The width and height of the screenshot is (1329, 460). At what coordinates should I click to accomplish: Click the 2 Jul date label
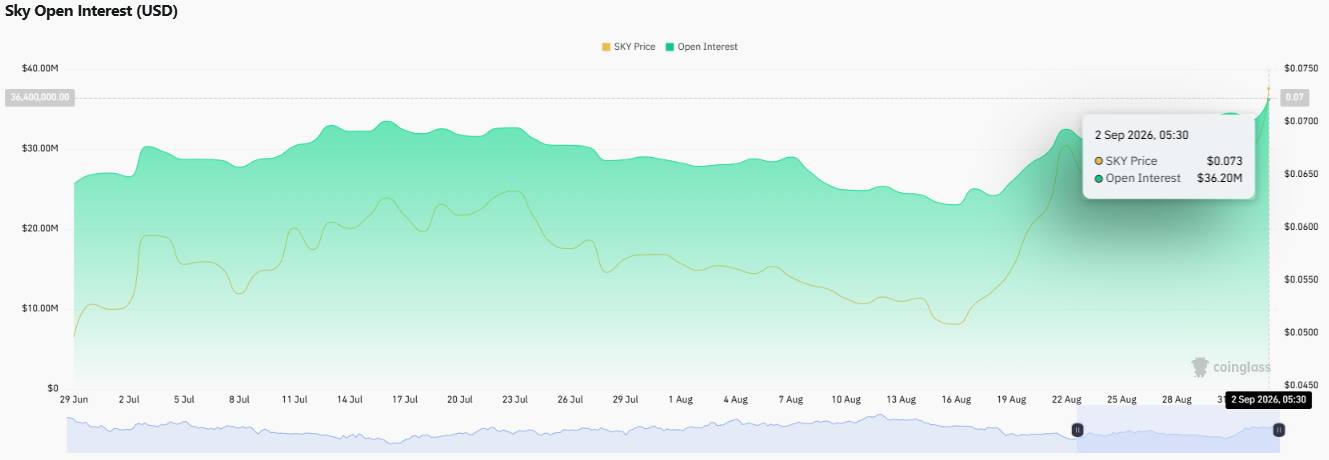129,399
